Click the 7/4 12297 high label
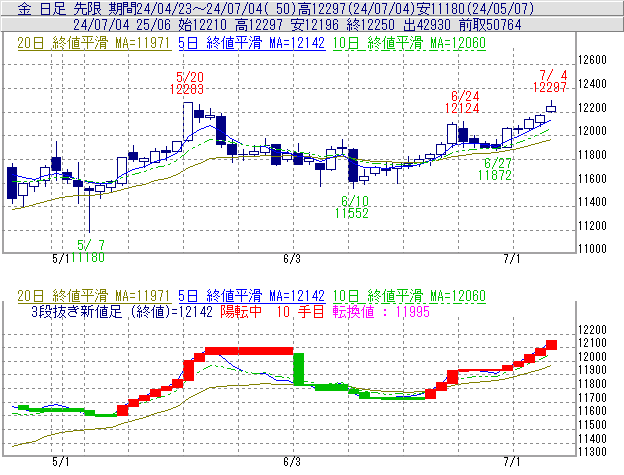Image resolution: width=624 pixels, height=475 pixels. point(550,81)
